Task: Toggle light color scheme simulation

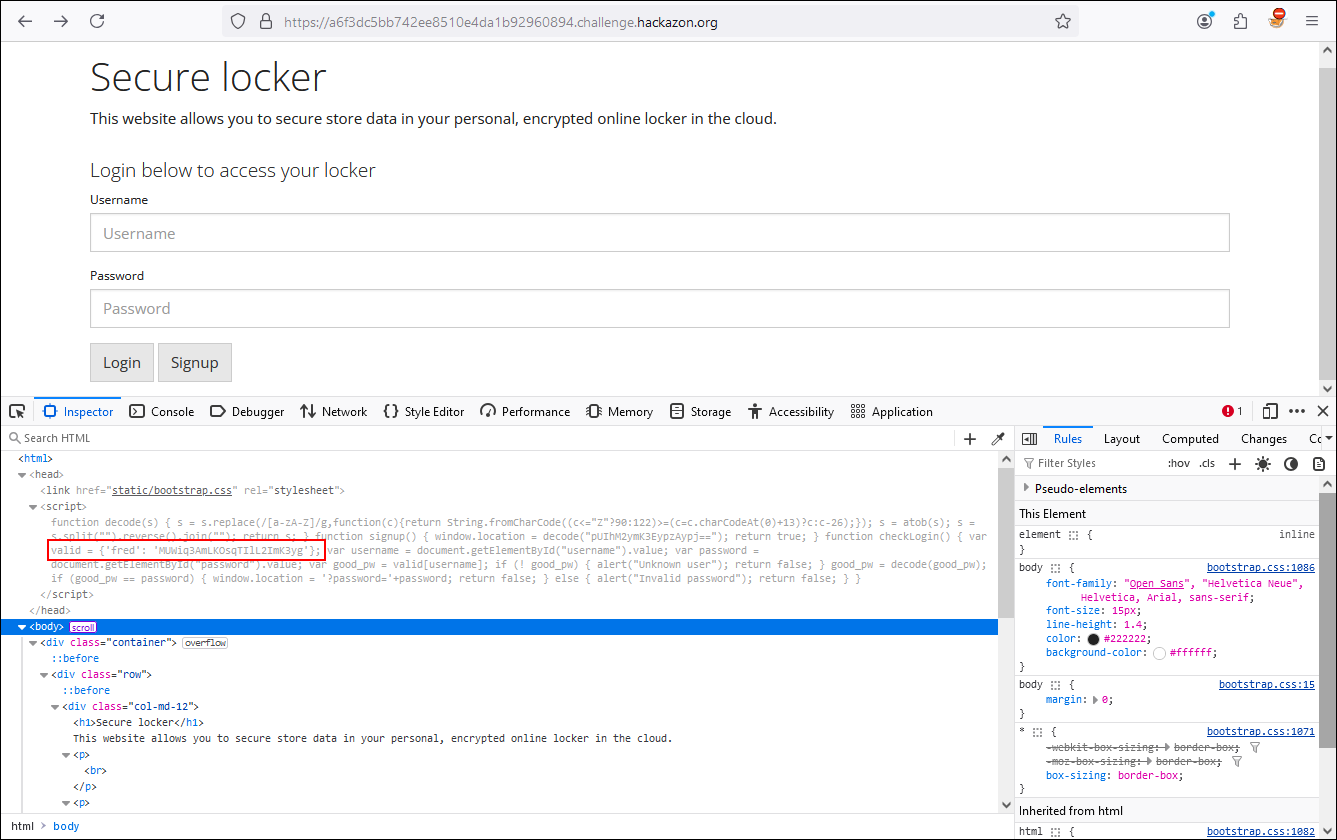Action: tap(1263, 464)
